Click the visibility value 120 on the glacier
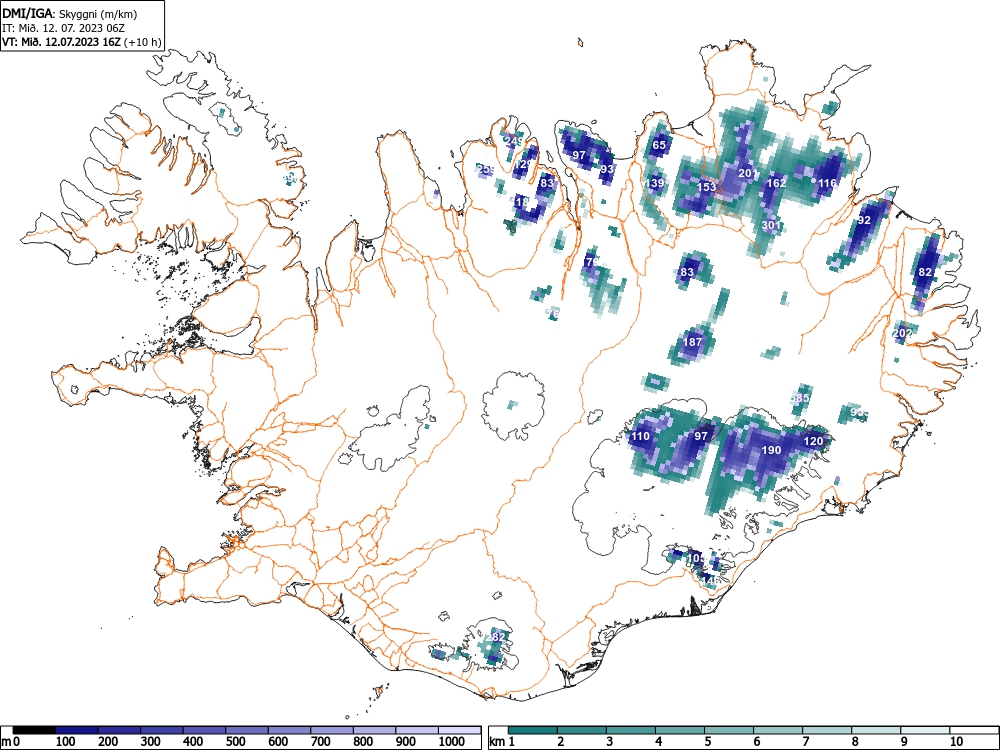 click(x=813, y=441)
